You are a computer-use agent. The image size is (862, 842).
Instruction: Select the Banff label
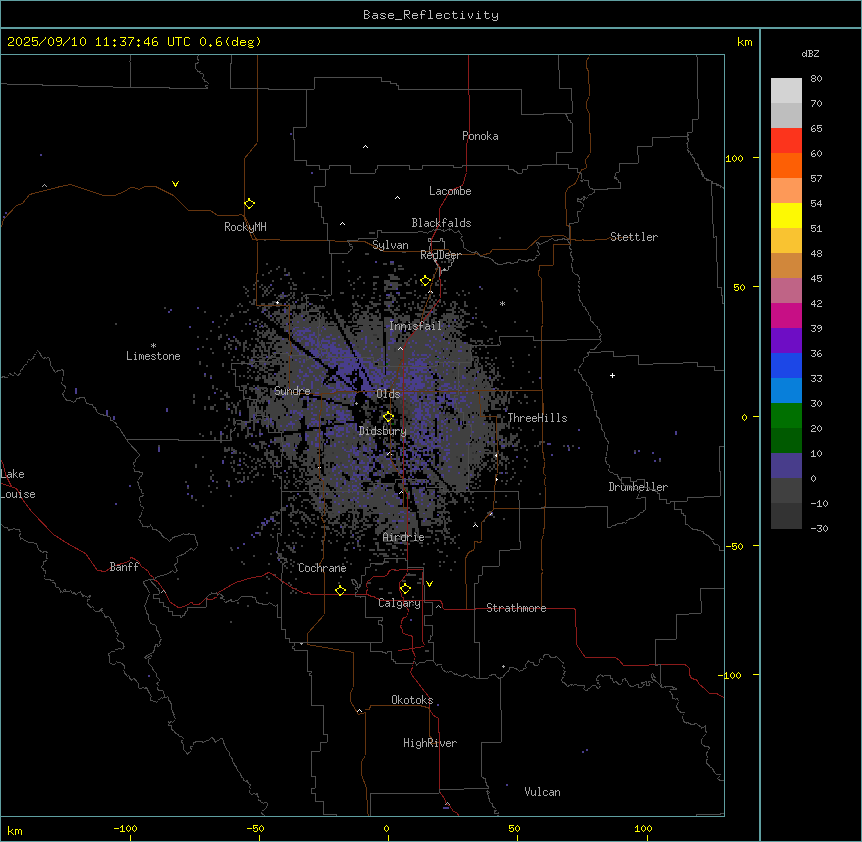pyautogui.click(x=124, y=567)
